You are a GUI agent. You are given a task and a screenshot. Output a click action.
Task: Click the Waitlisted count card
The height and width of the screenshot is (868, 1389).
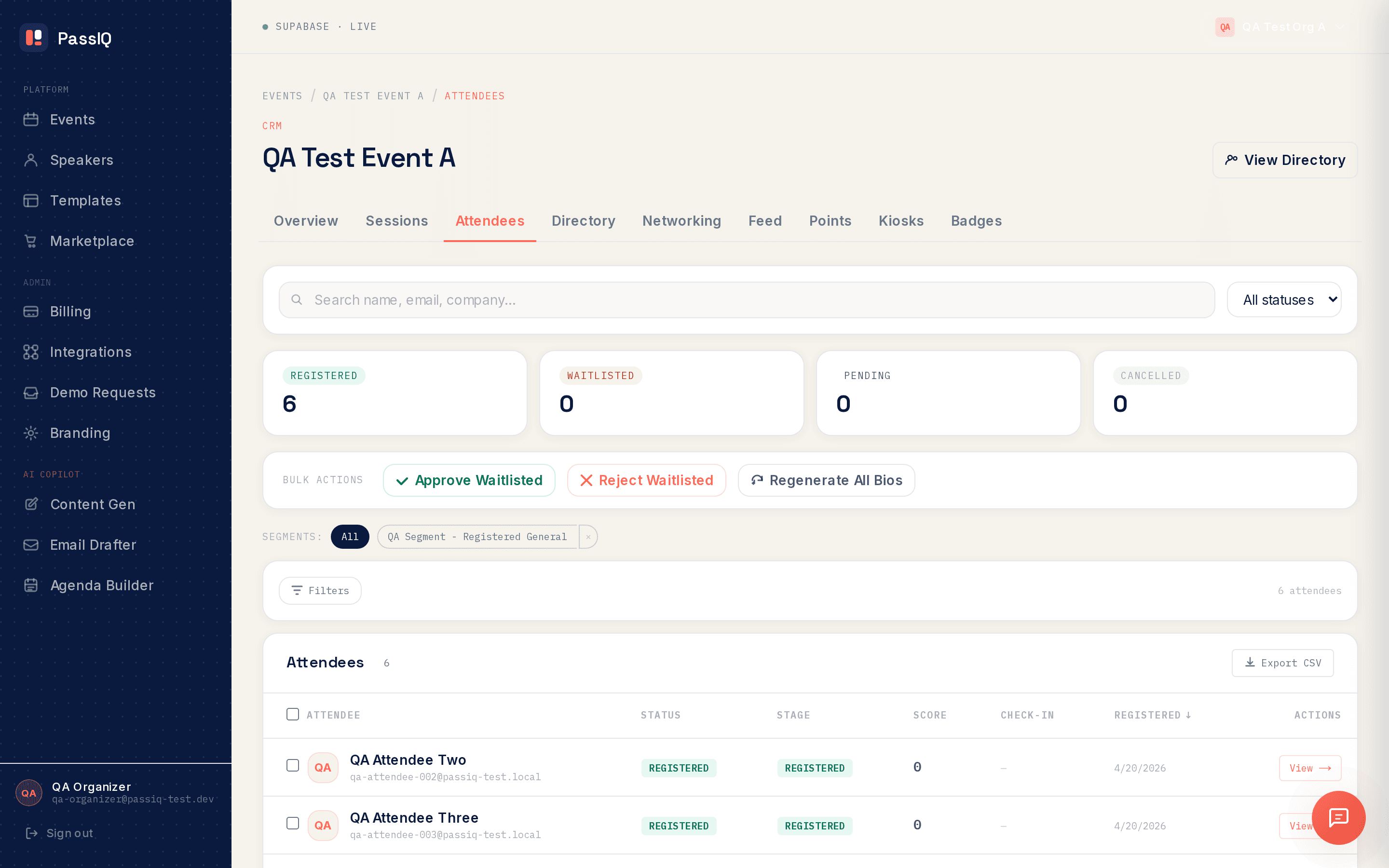(671, 393)
